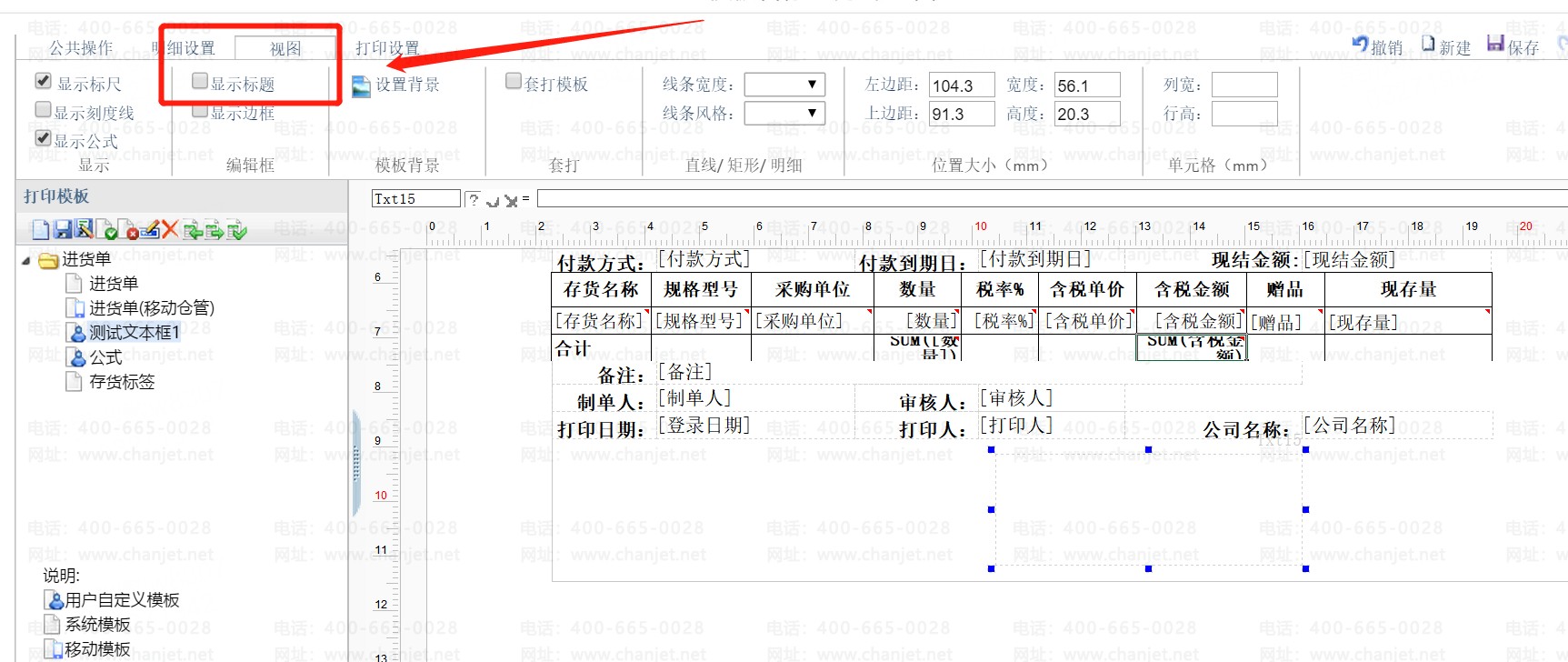The height and width of the screenshot is (662, 1568).
Task: Select the 进货单(移动仓管) template
Action: (152, 308)
